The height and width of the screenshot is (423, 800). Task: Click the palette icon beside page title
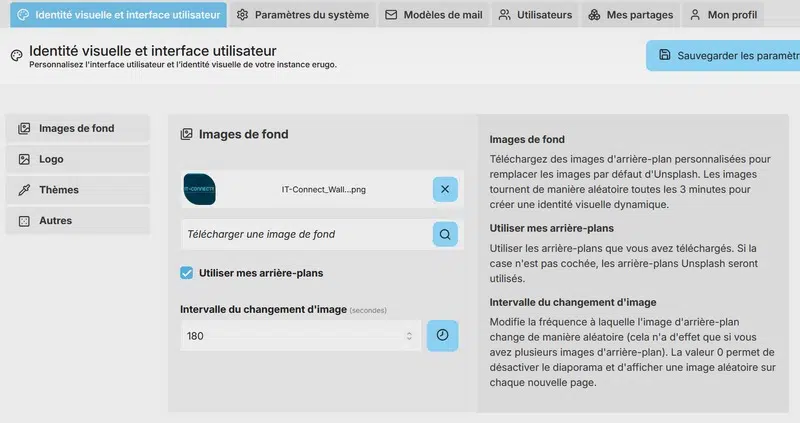click(x=16, y=55)
